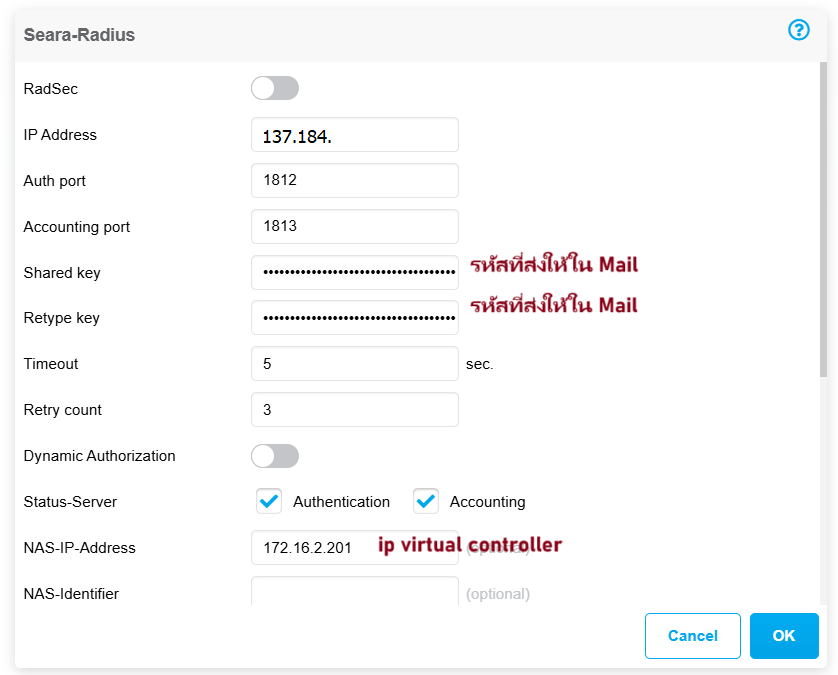
Task: Open the help icon in dialog header
Action: 798,30
